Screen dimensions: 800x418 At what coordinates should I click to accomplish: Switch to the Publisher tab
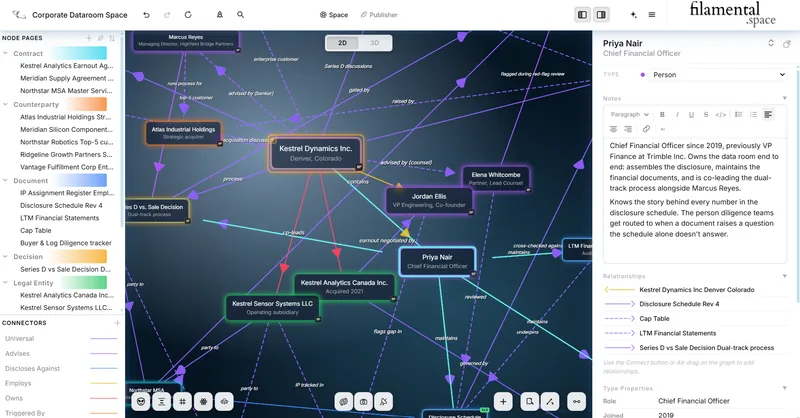coord(379,15)
